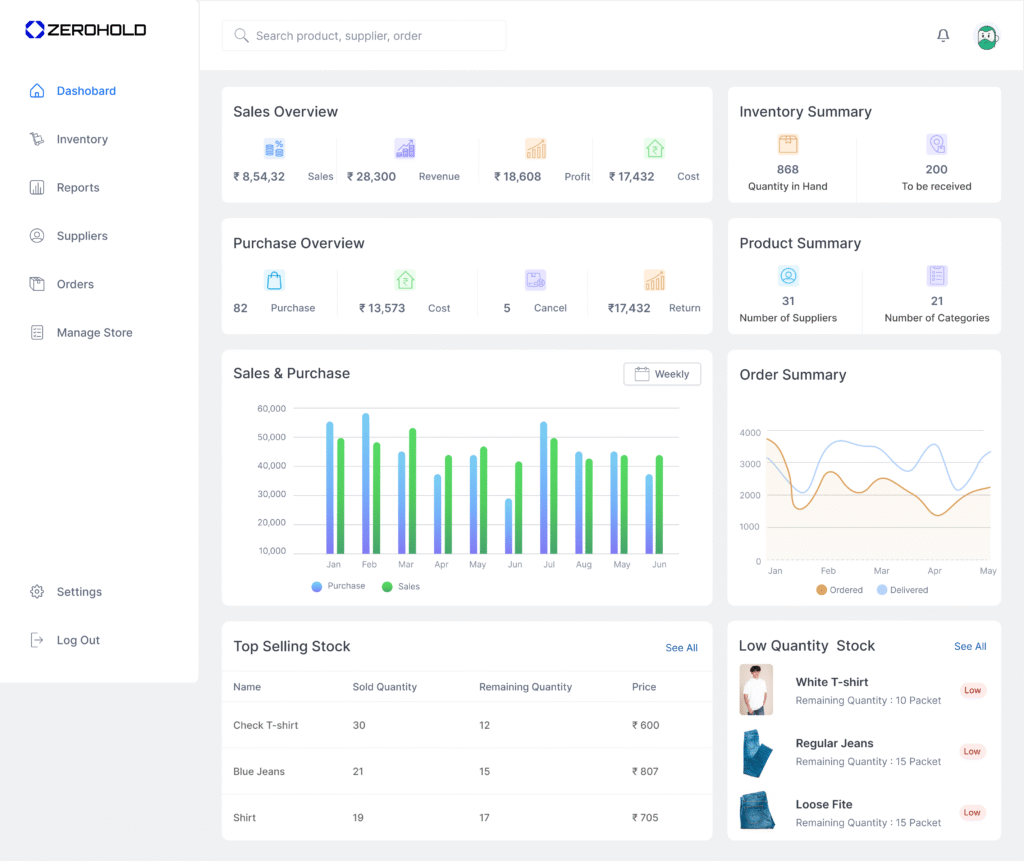Click the notification bell icon
The width and height of the screenshot is (1024, 861).
pyautogui.click(x=943, y=36)
